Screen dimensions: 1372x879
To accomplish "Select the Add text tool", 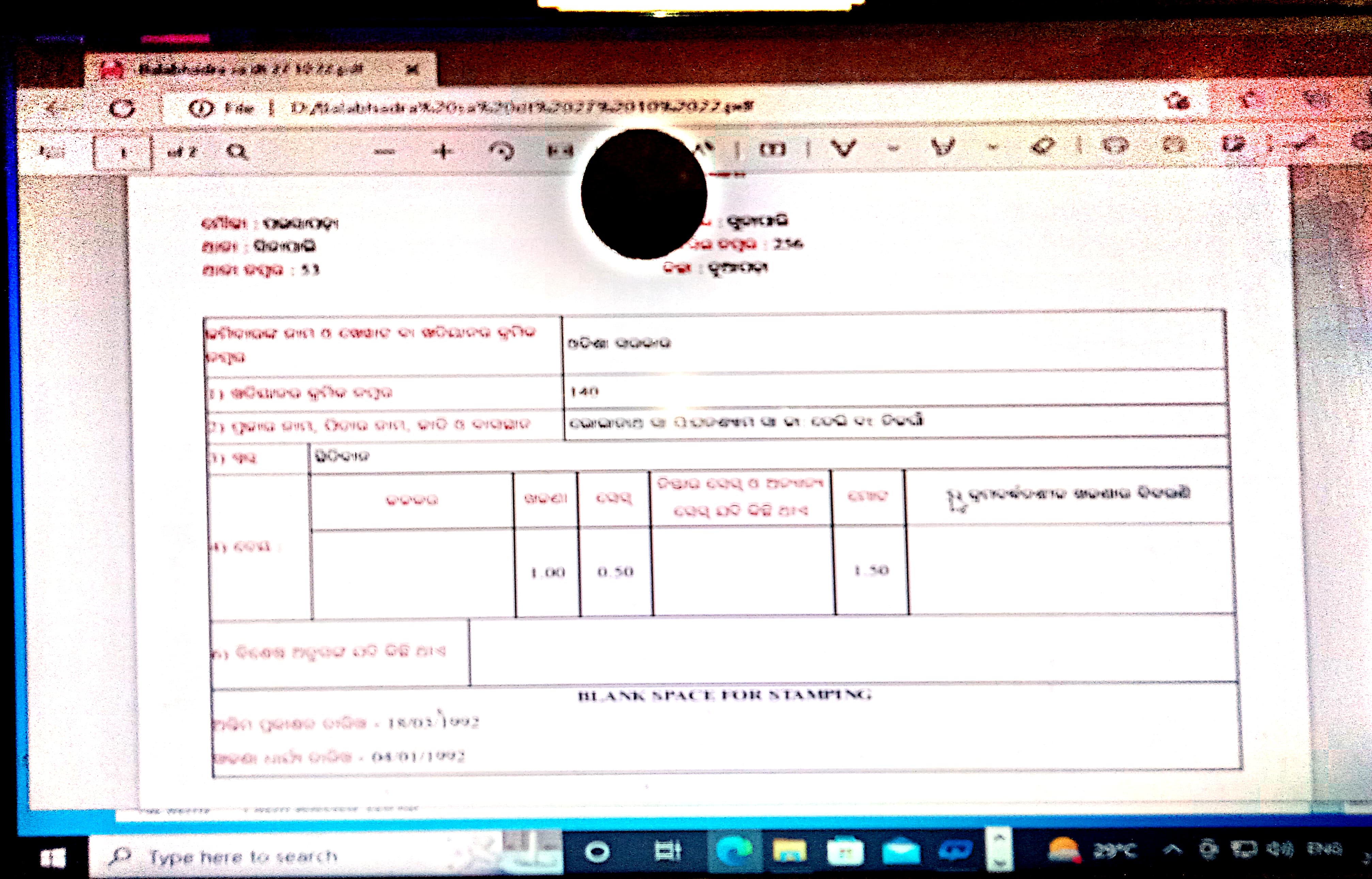I will point(773,150).
